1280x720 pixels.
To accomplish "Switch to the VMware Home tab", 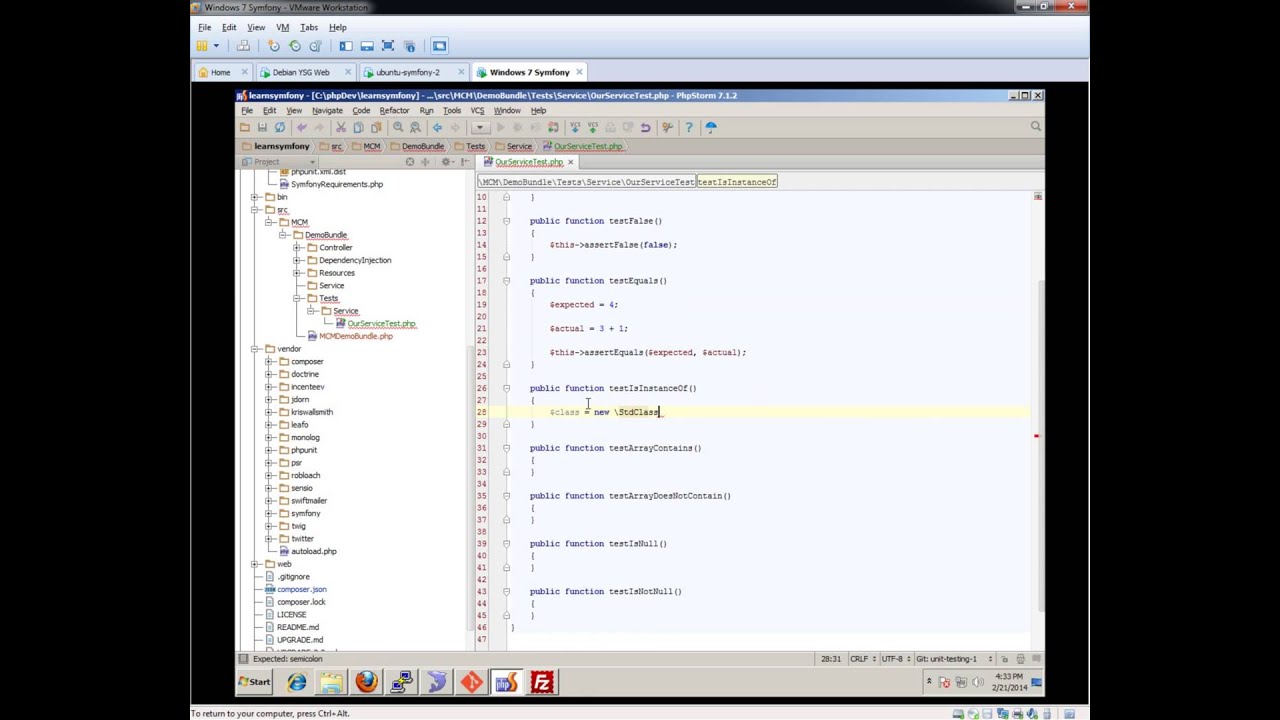I will tap(220, 72).
